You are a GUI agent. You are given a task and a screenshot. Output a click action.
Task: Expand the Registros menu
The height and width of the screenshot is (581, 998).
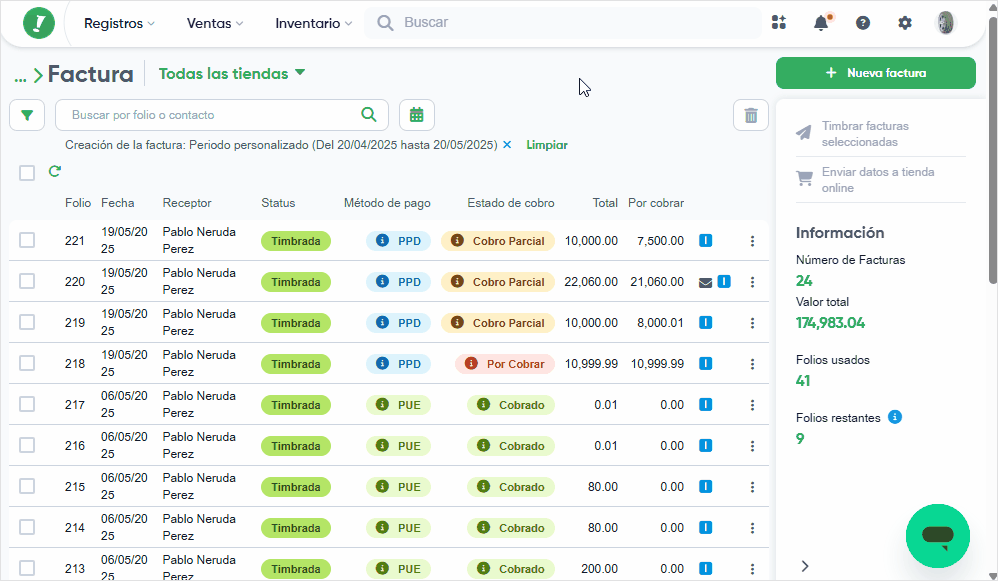click(119, 24)
